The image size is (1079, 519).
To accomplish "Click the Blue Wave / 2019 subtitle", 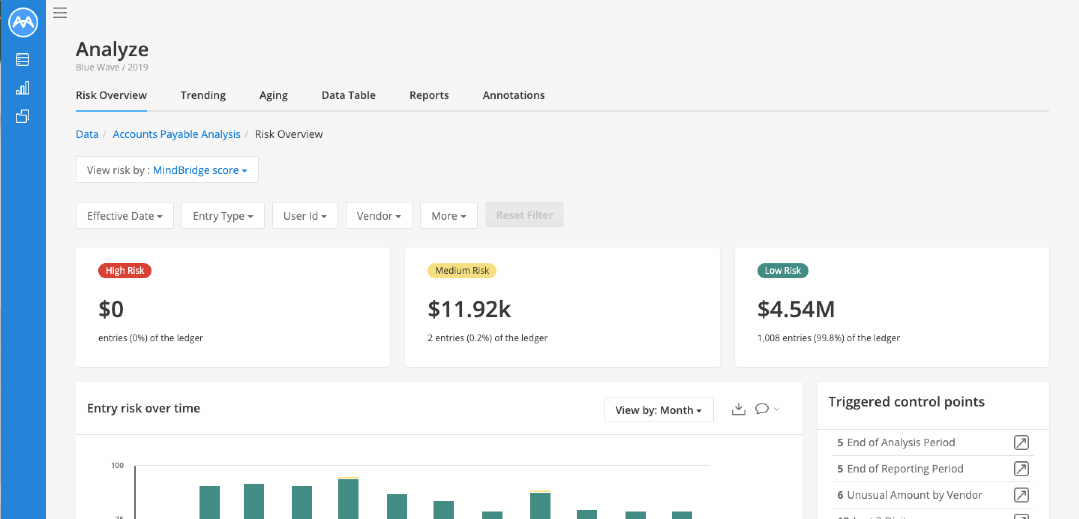I will coord(111,67).
